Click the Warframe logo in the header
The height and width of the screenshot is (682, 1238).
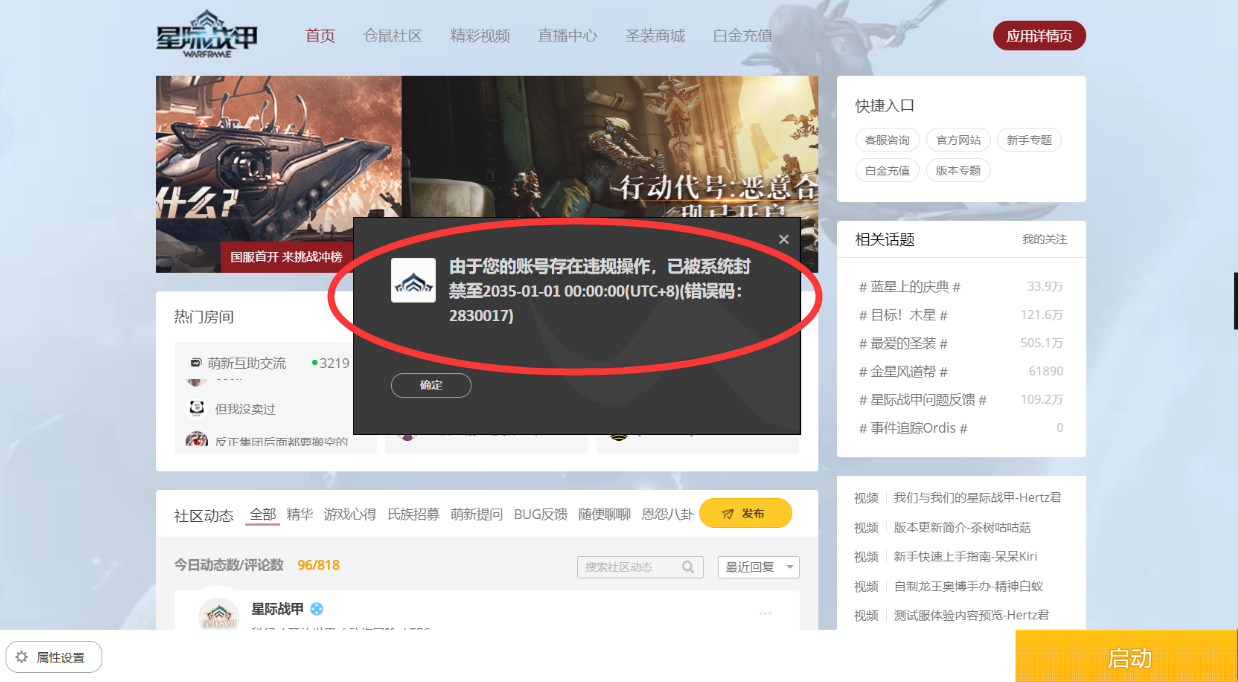[207, 36]
